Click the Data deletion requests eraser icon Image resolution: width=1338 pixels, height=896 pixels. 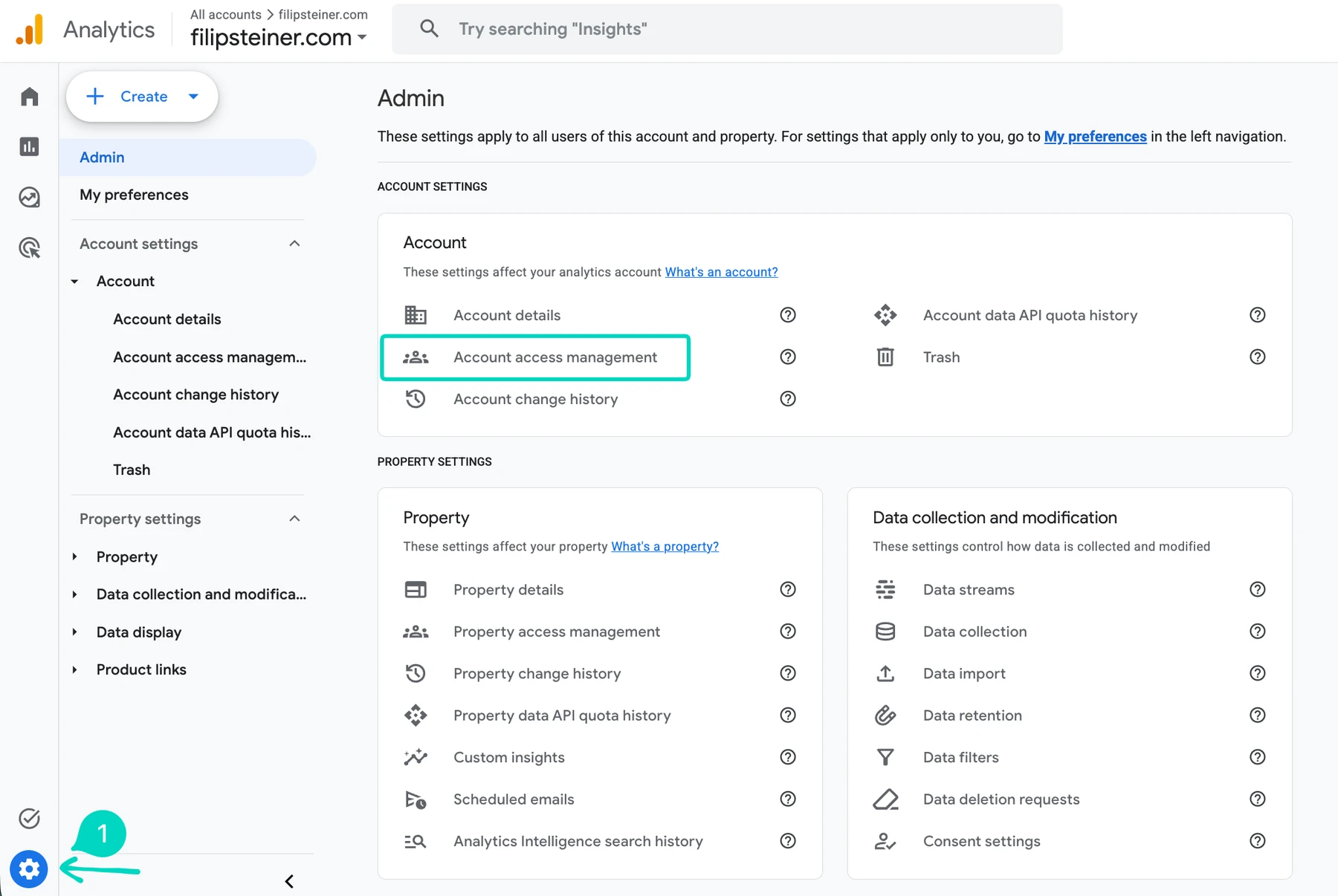[x=885, y=799]
